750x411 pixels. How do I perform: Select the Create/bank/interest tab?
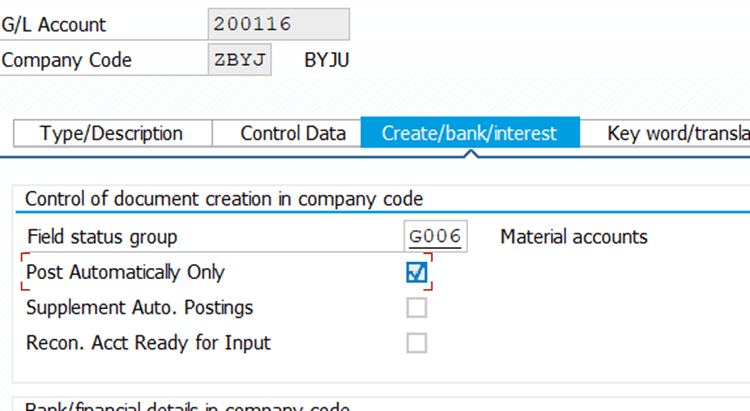click(468, 133)
